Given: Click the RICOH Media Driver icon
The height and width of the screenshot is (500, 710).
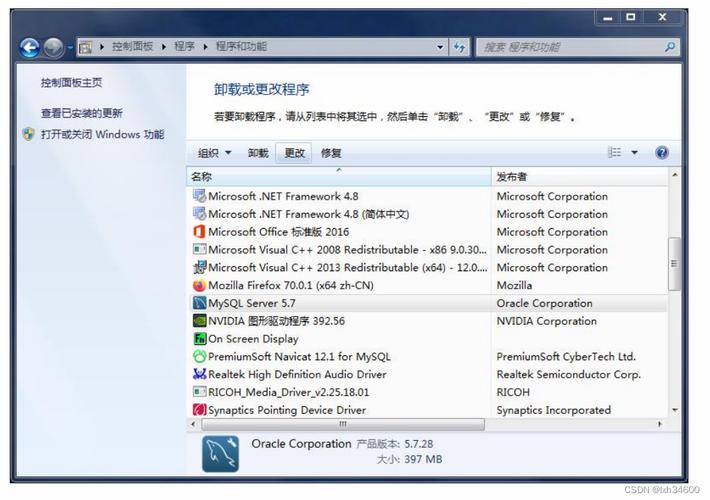Looking at the screenshot, I should click(199, 392).
